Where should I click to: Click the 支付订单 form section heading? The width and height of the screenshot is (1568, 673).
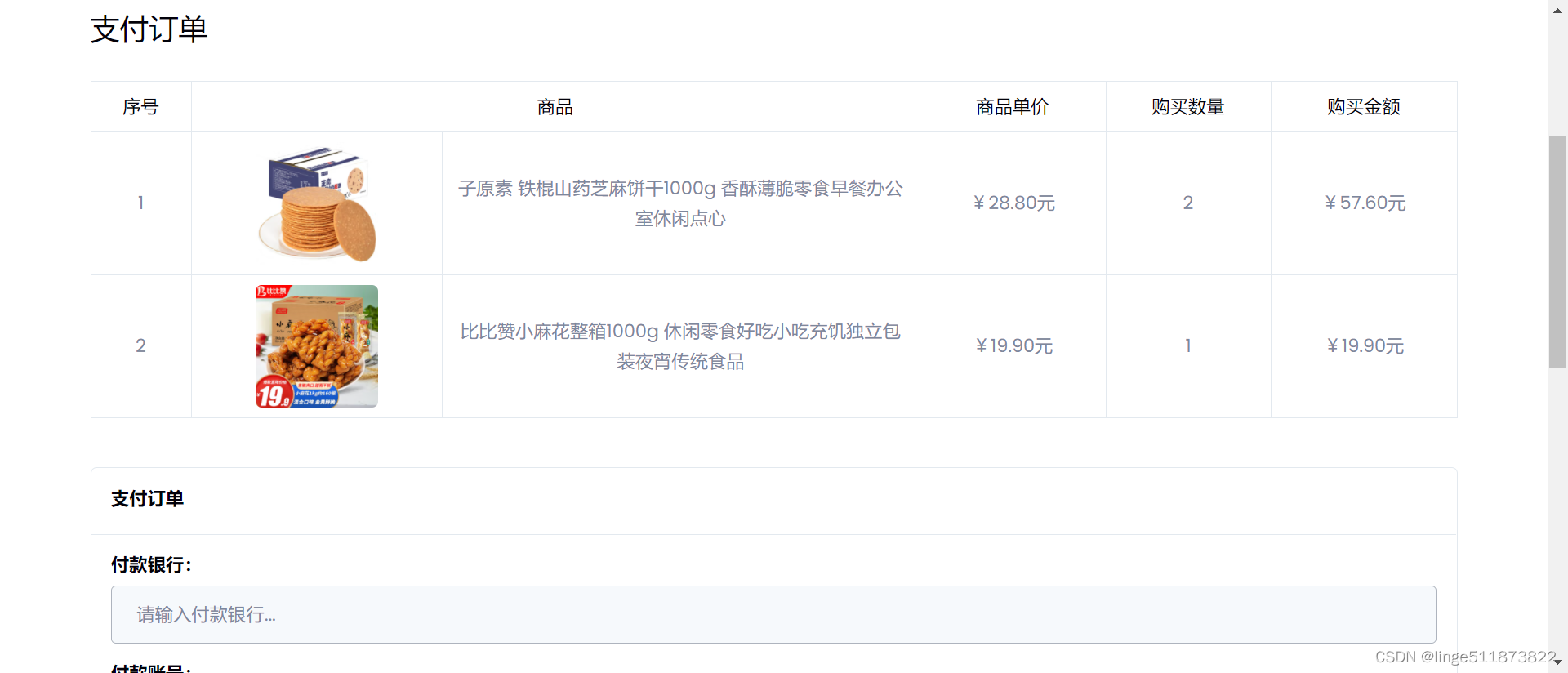[148, 499]
